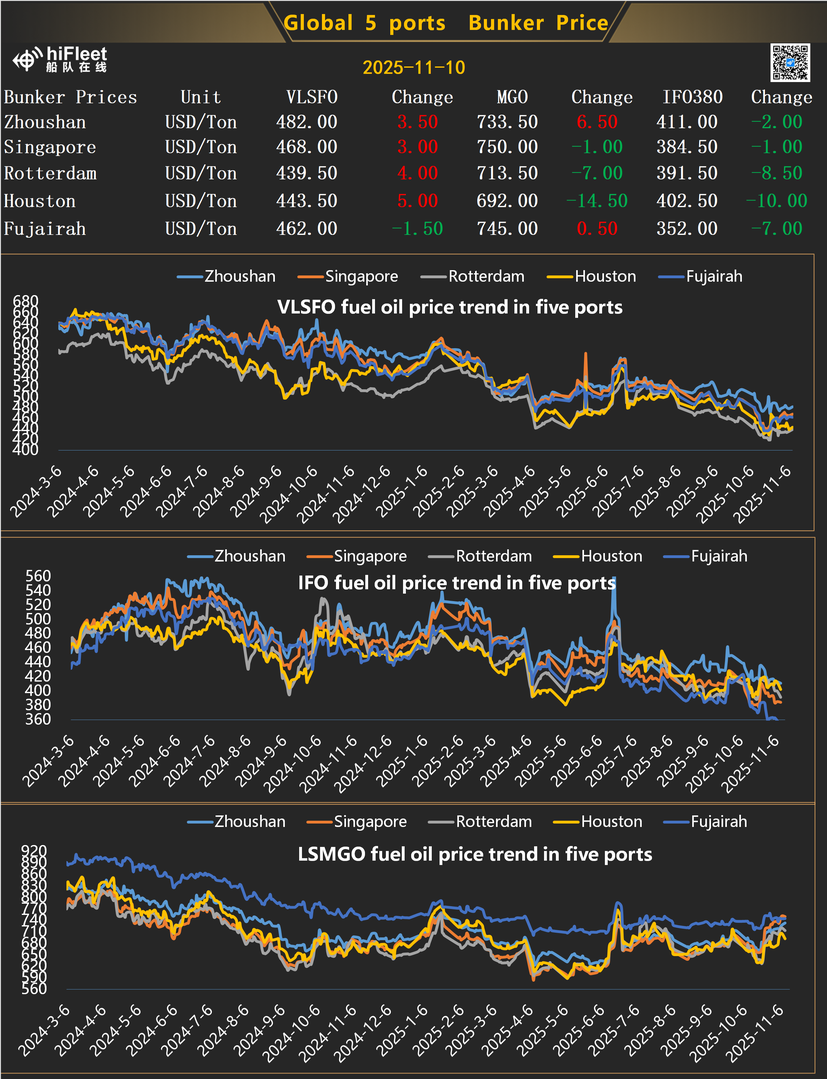827x1079 pixels.
Task: Click the hiFleet logo
Action: coord(63,60)
